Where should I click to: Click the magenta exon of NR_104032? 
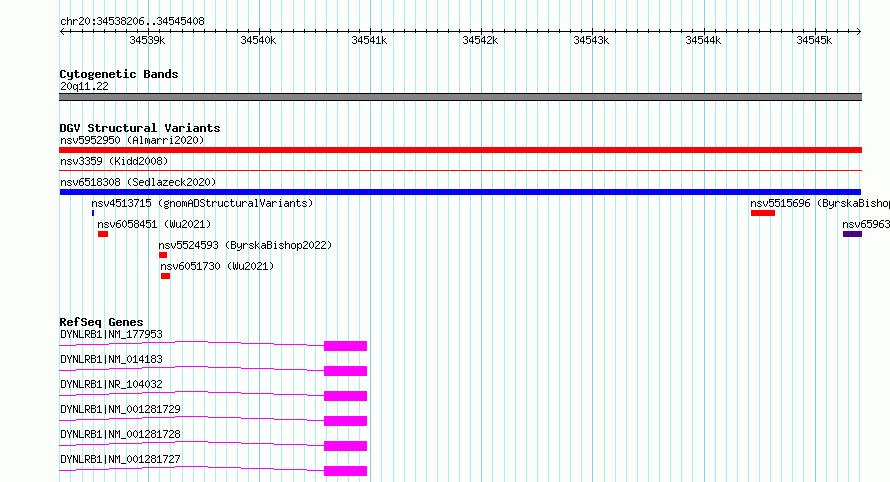coord(346,396)
